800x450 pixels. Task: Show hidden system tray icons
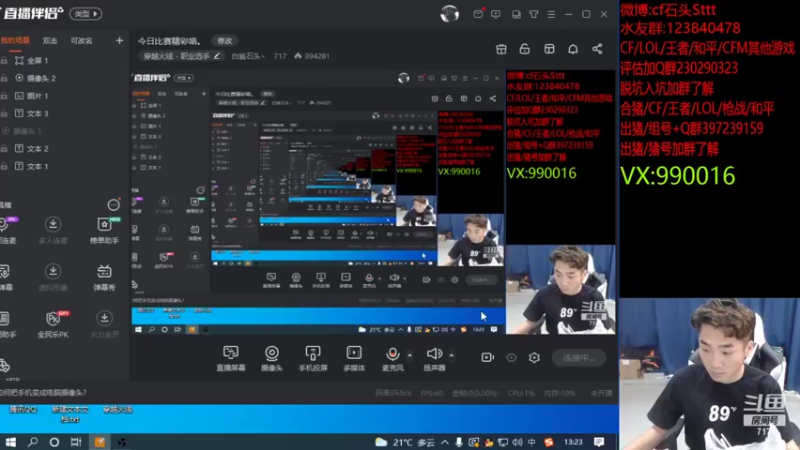pos(445,442)
